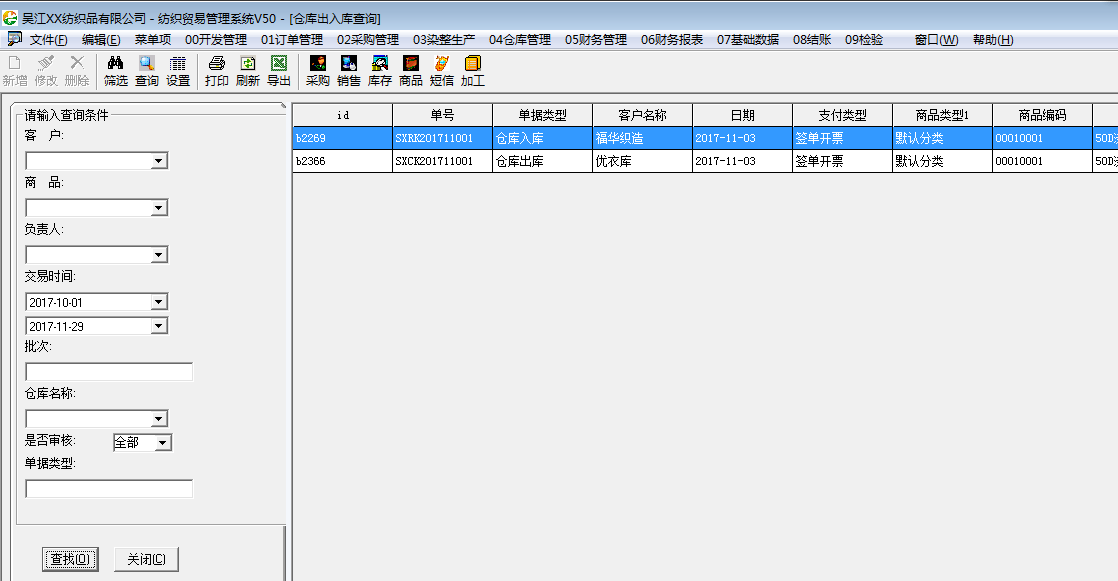Click the 批次 batch input field

pyautogui.click(x=109, y=372)
